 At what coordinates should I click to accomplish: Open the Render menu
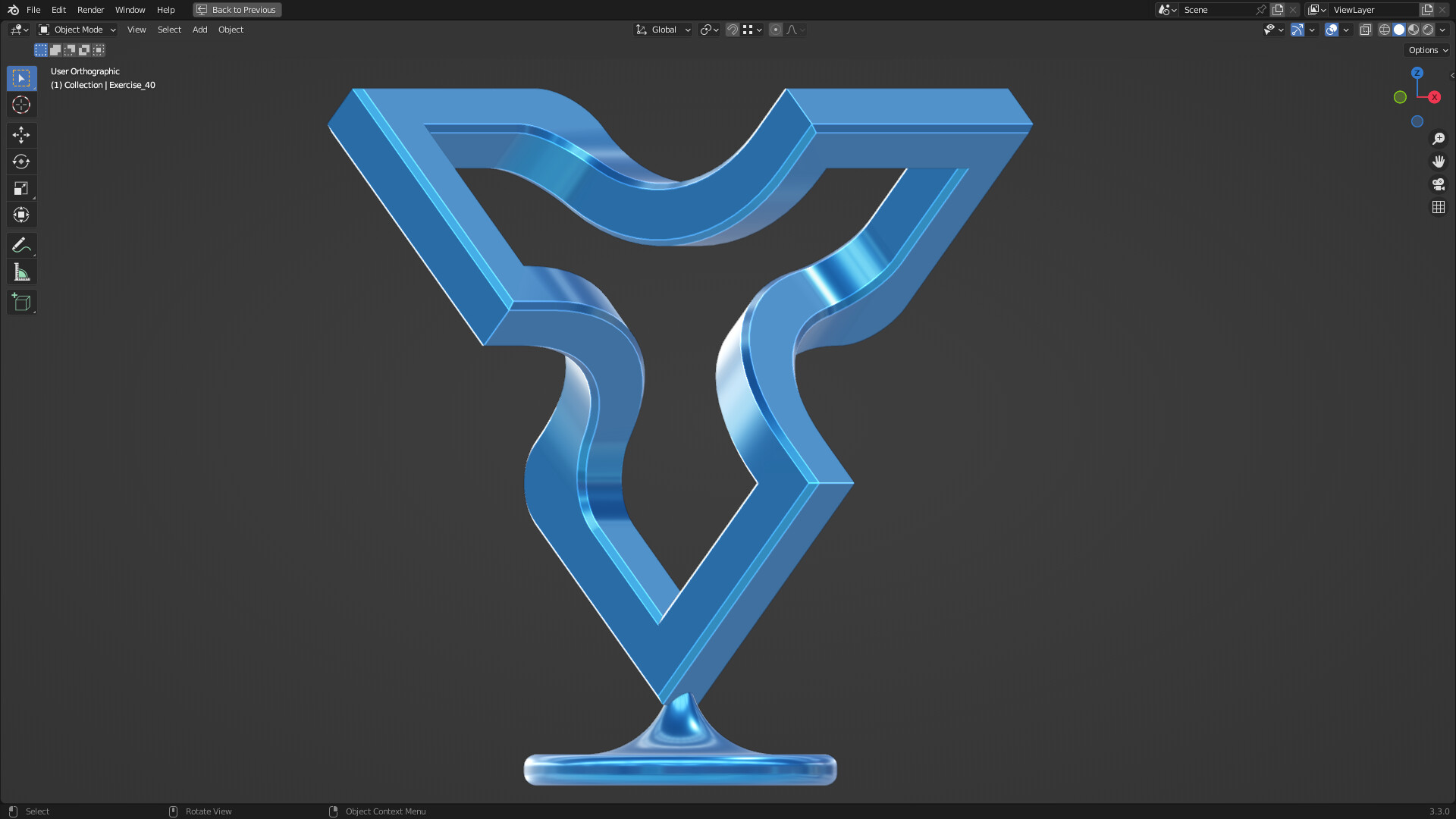tap(89, 10)
